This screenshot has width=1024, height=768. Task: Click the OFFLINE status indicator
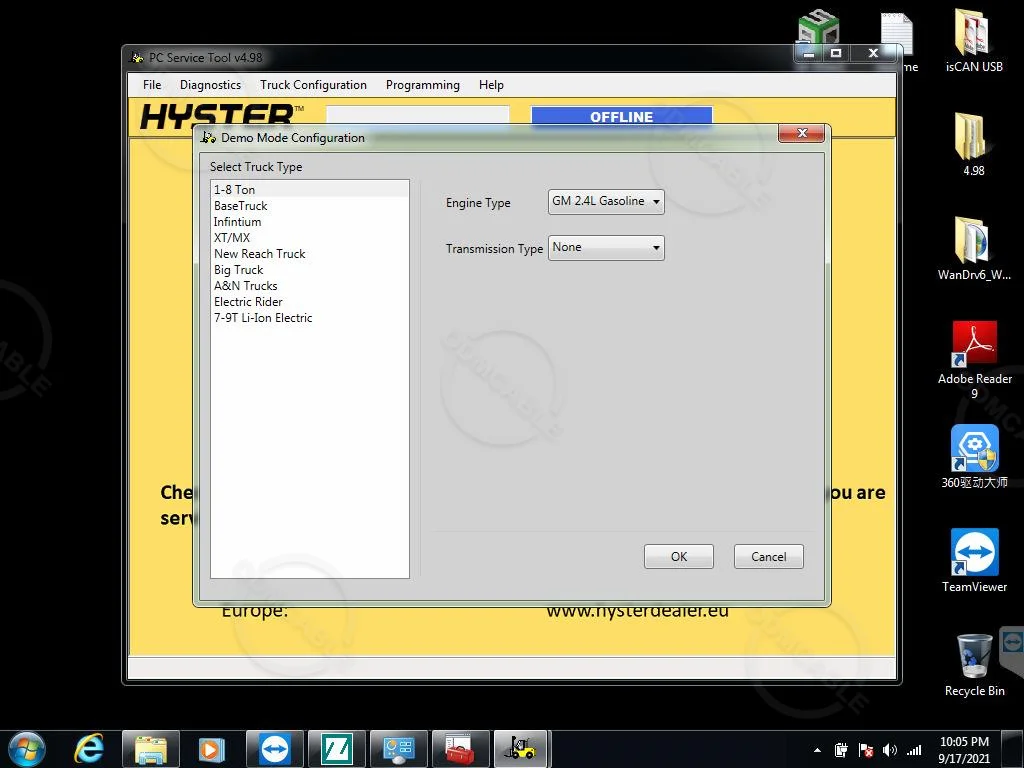(x=621, y=116)
